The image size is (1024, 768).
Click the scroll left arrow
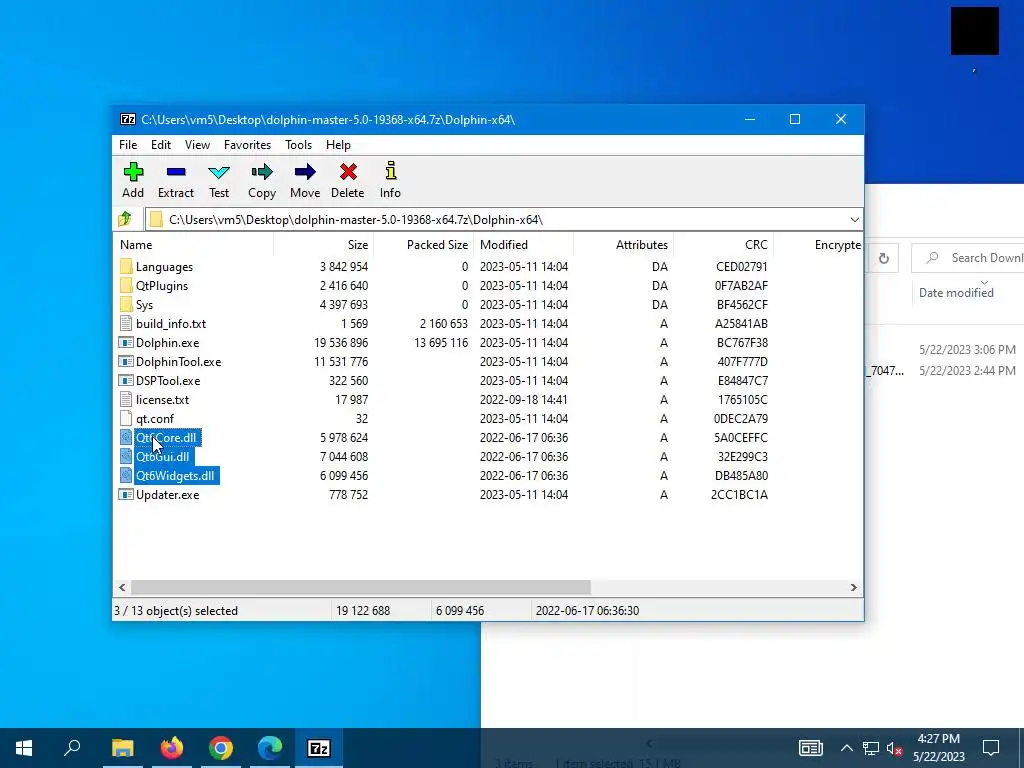pos(122,587)
